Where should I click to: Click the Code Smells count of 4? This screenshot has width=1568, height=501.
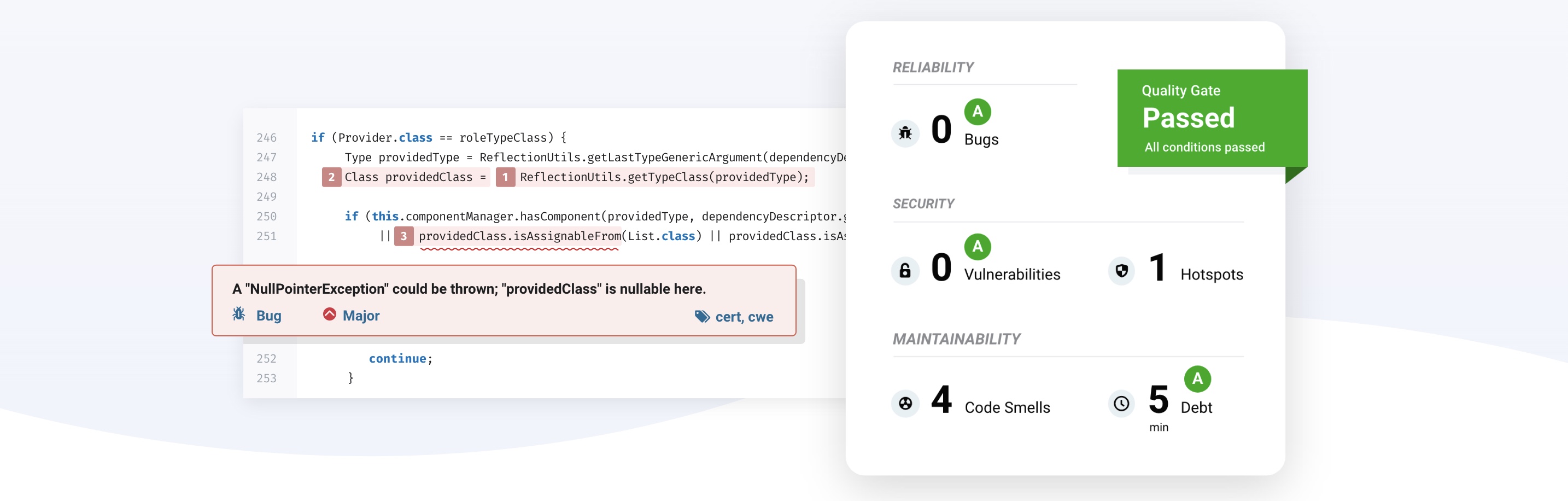[941, 400]
